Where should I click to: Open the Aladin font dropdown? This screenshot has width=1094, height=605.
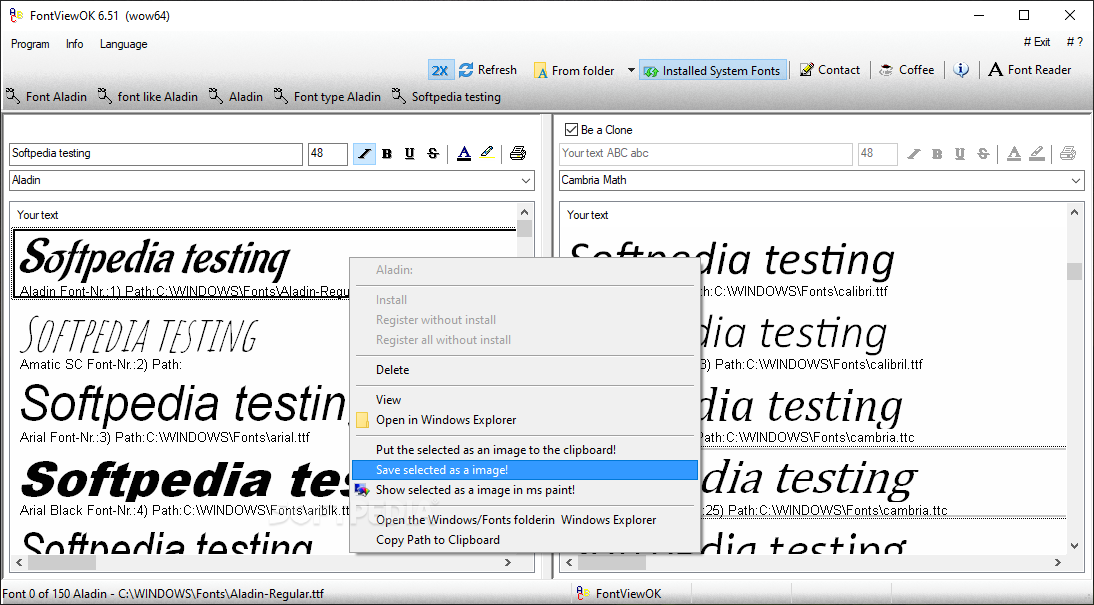525,180
